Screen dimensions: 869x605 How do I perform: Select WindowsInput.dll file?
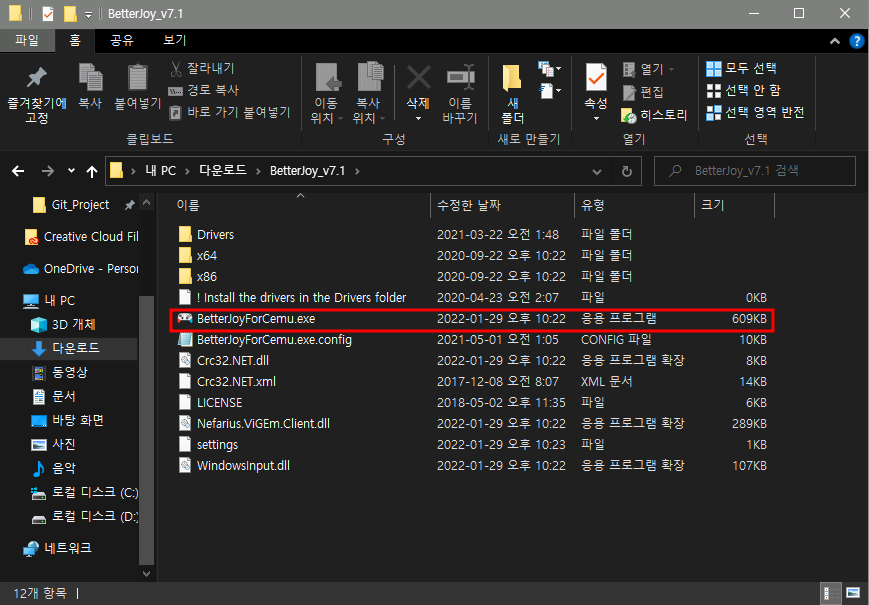(234, 466)
